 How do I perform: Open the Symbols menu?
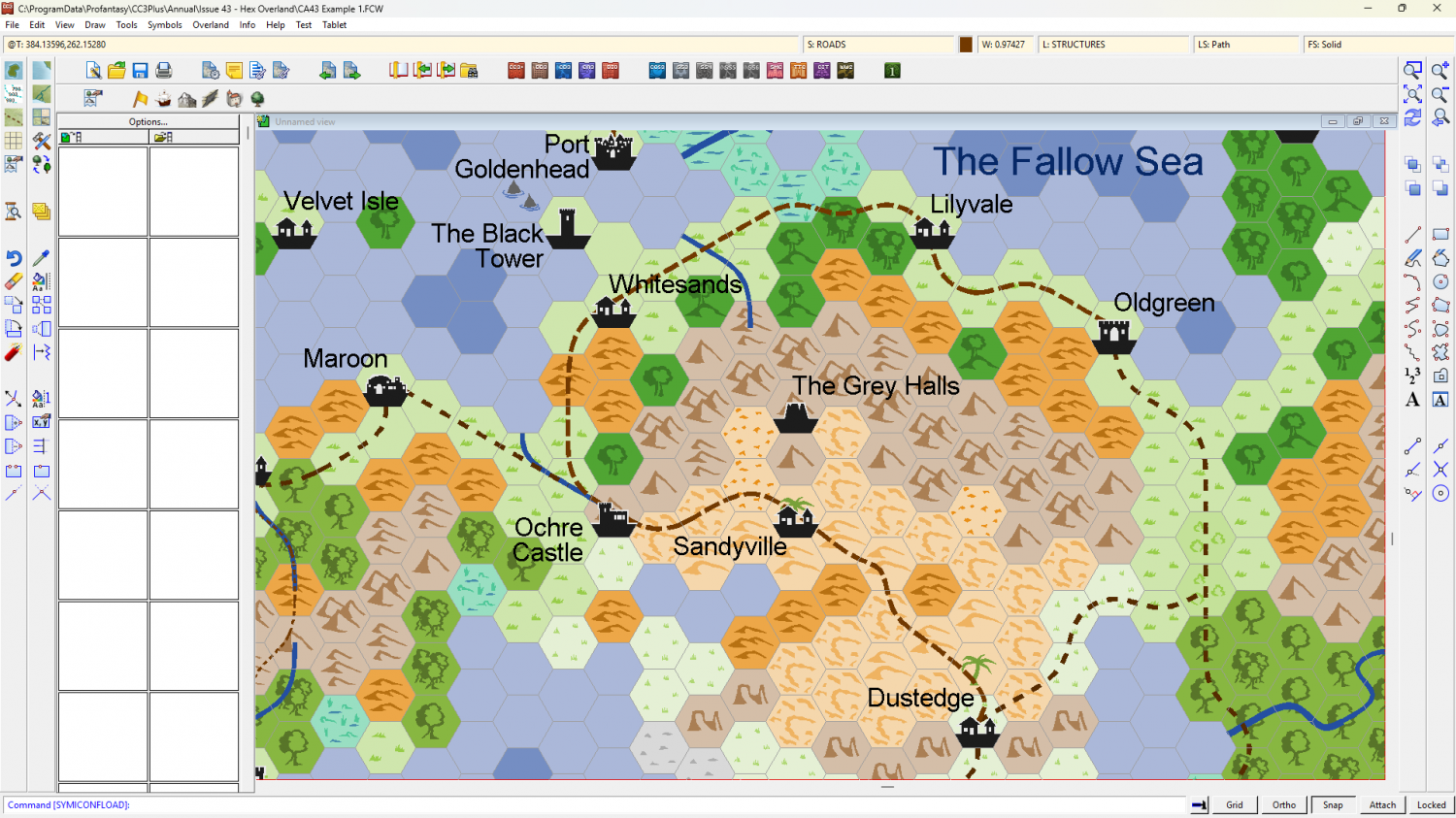tap(164, 25)
